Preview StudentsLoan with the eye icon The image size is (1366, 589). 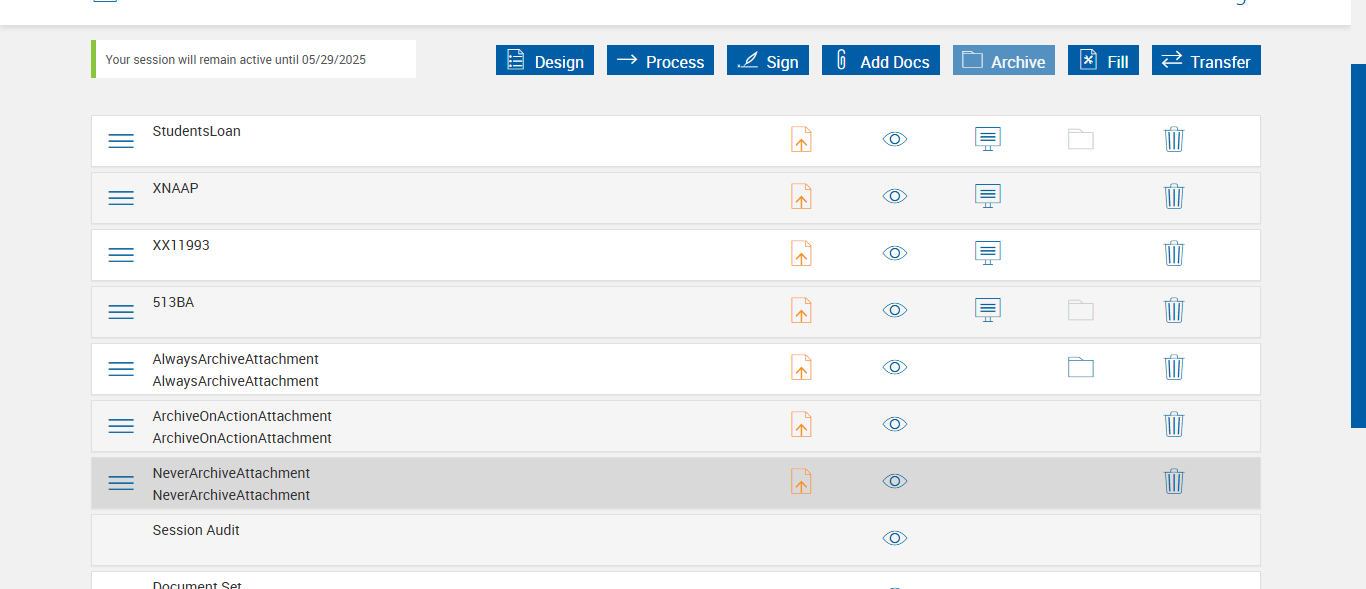tap(895, 139)
